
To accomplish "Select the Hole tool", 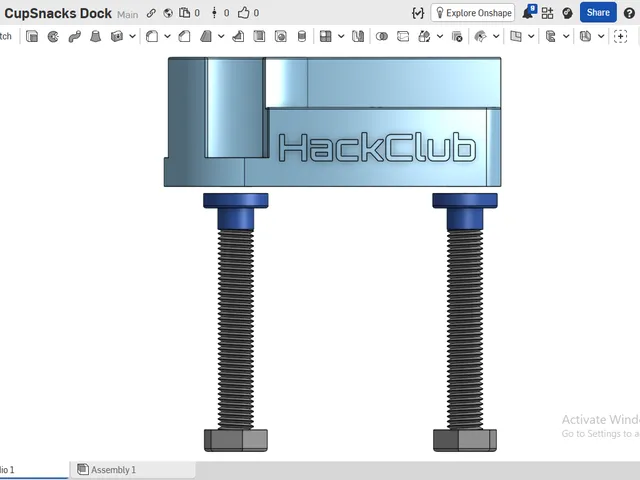I will (280, 36).
